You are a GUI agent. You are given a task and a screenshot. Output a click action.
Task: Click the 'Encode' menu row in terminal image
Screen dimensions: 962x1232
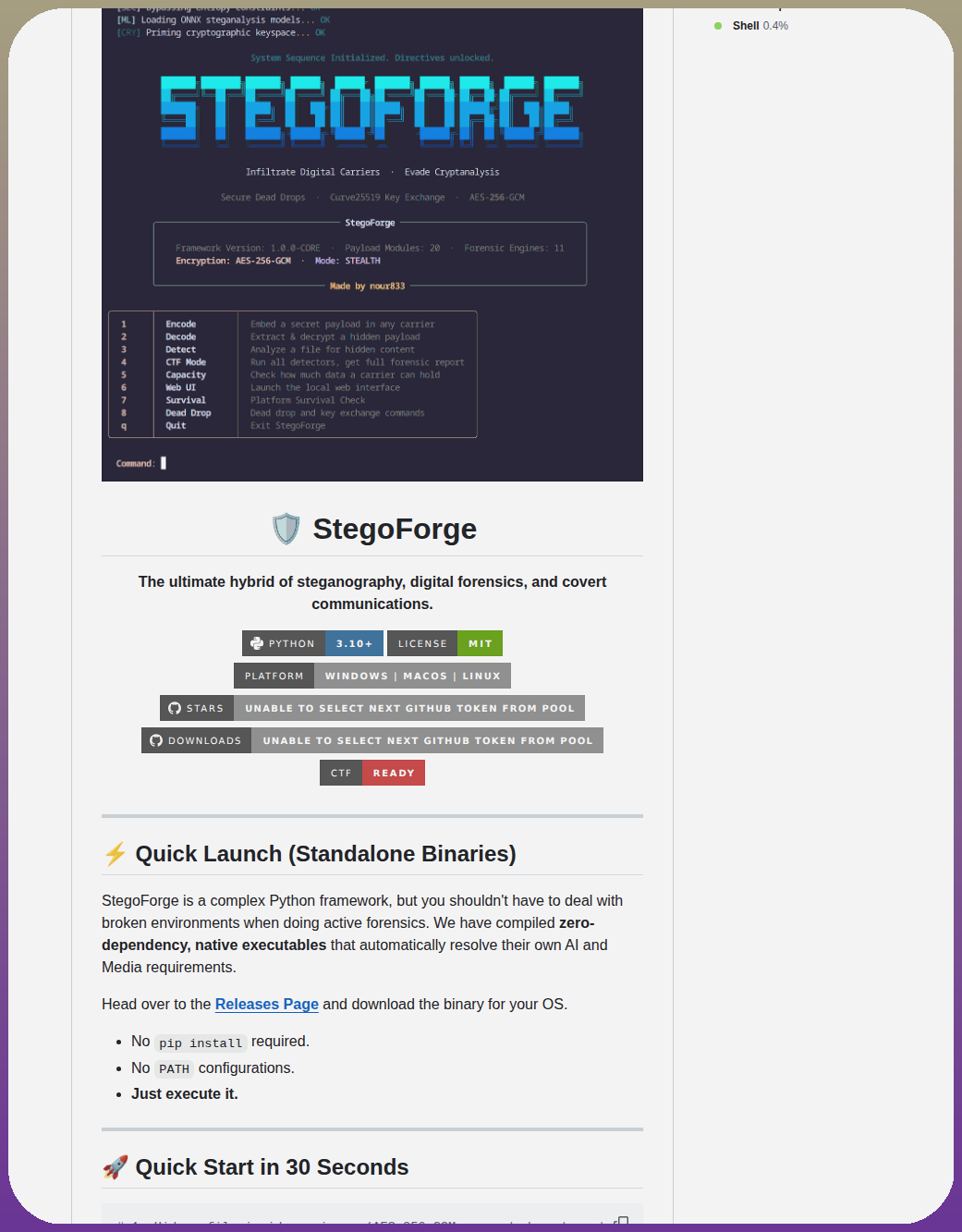292,324
